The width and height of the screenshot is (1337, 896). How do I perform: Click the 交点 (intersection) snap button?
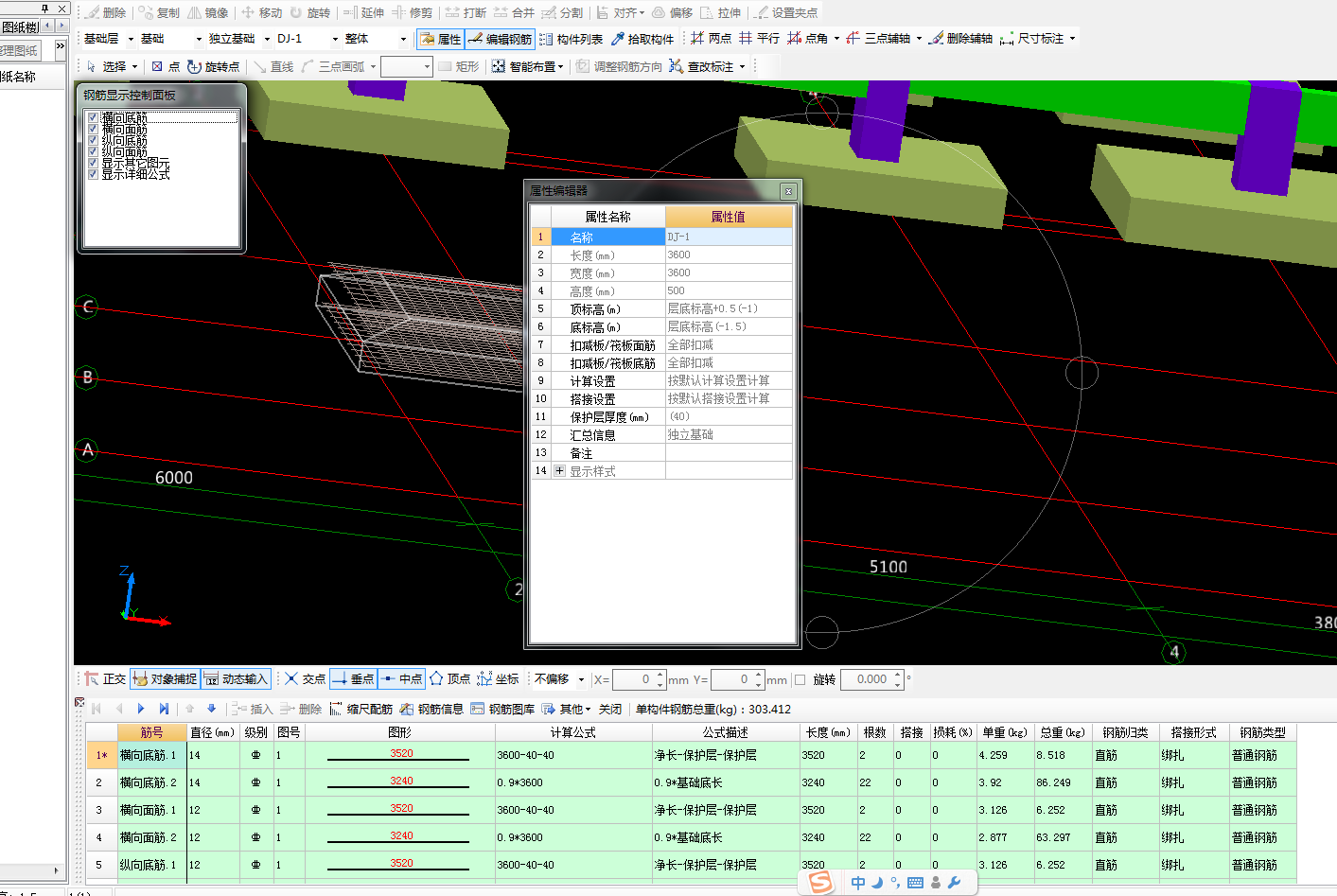point(306,679)
